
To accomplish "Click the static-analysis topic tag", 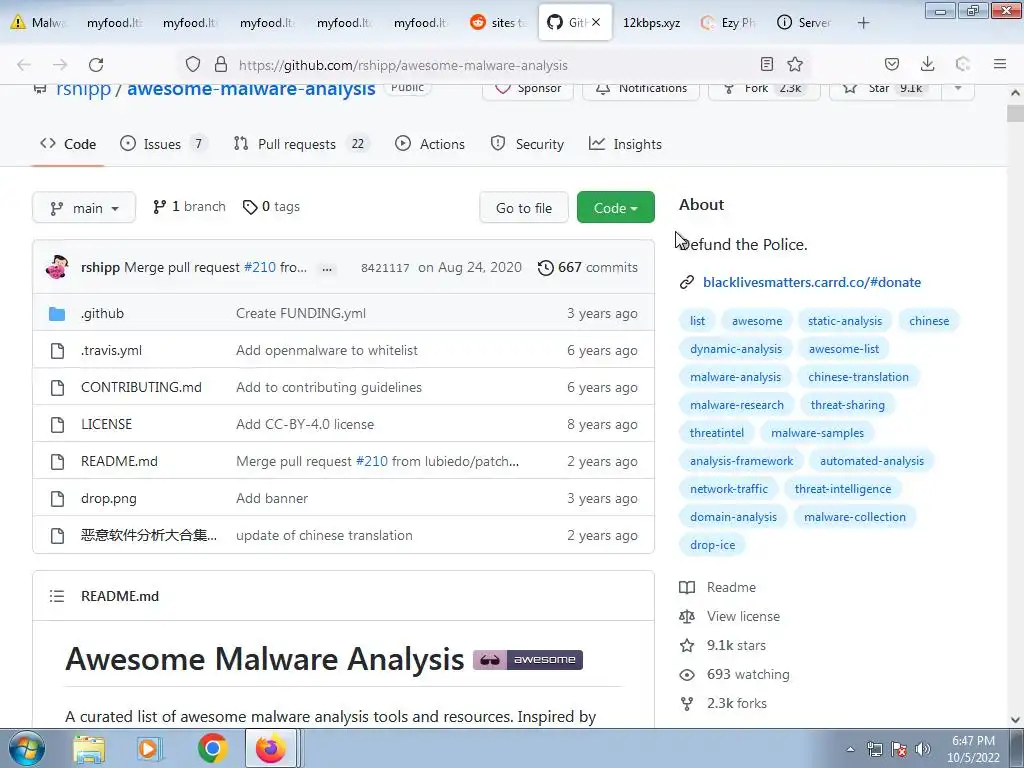I will (x=844, y=321).
